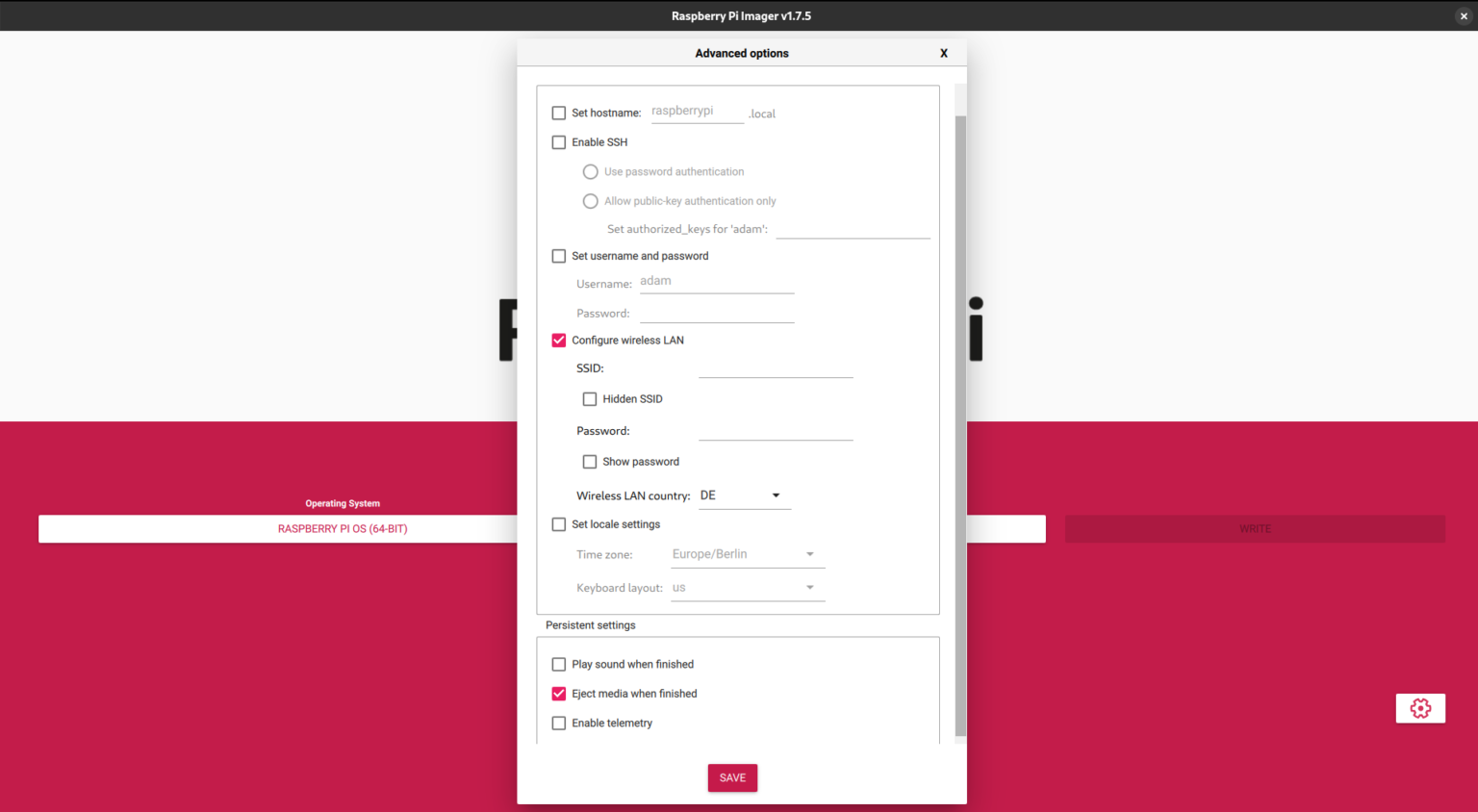Click the SSID input field
Viewport: 1478px width, 812px height.
[776, 368]
